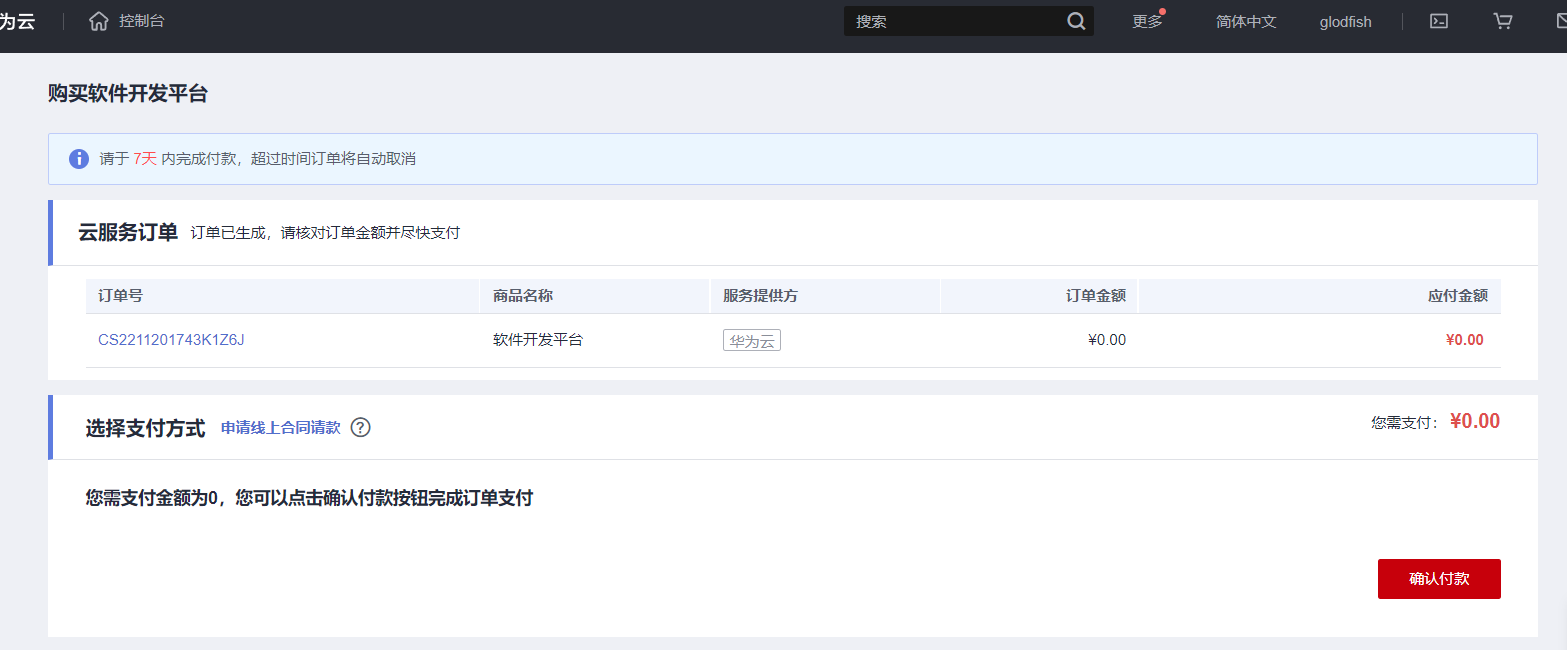Click the 云服务订单 section heading
1567x650 pixels.
pyautogui.click(x=128, y=233)
